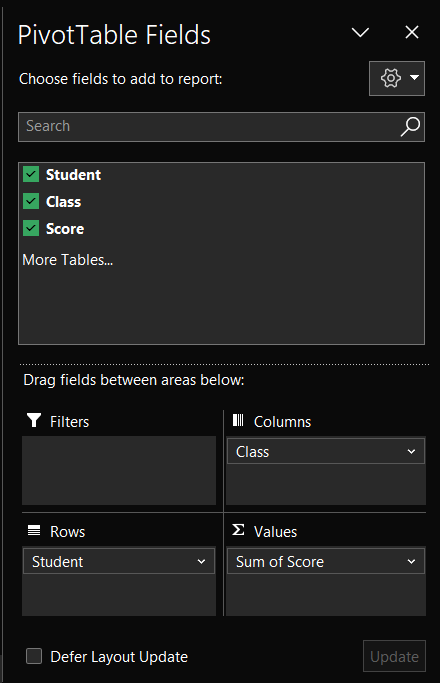Click the Values sigma icon
This screenshot has height=683, width=440.
point(238,530)
